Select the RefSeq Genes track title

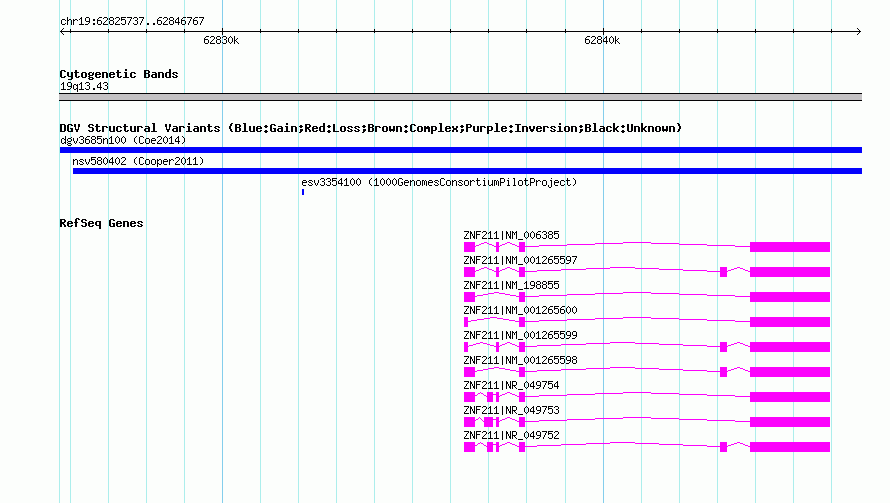click(101, 223)
